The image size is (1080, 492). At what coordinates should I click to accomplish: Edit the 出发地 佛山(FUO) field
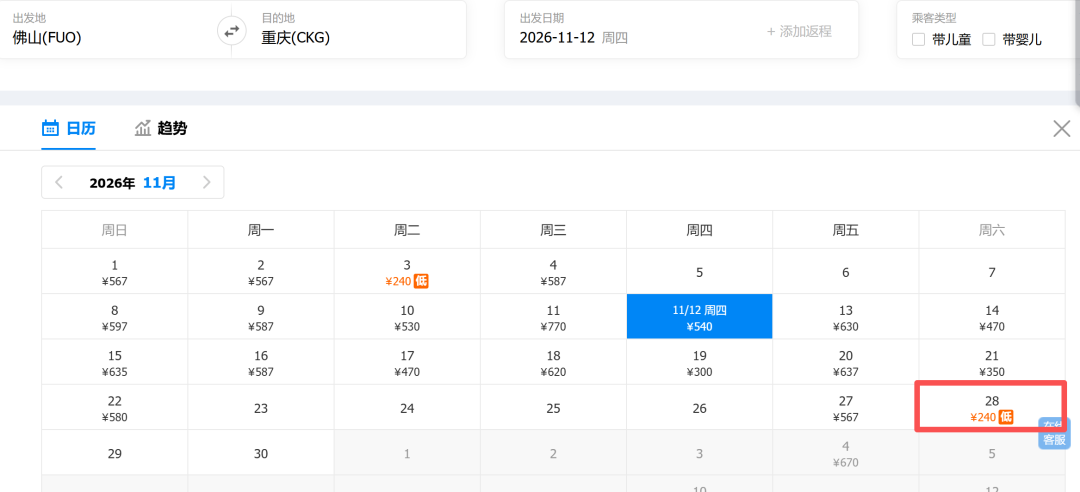pyautogui.click(x=109, y=30)
